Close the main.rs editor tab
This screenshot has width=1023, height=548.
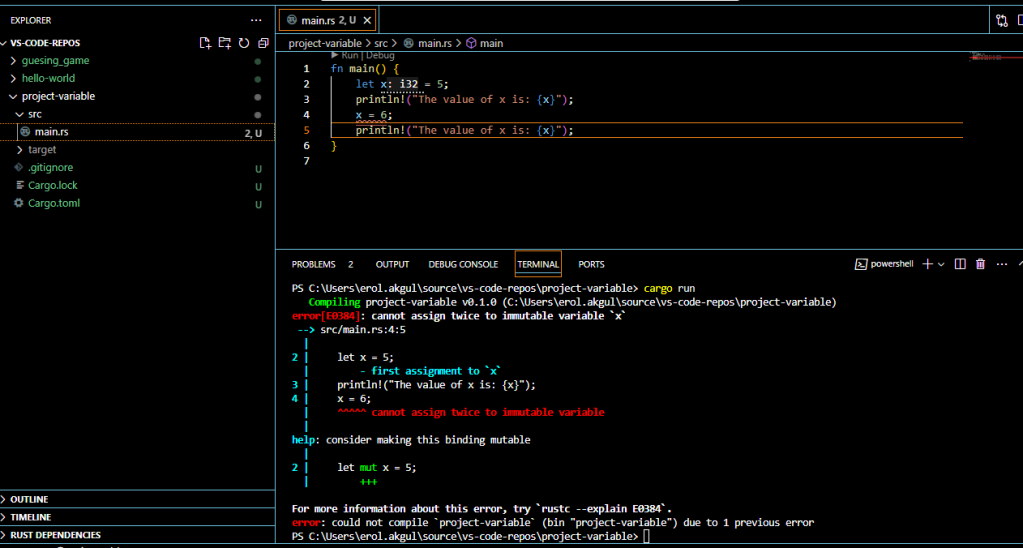pyautogui.click(x=366, y=20)
